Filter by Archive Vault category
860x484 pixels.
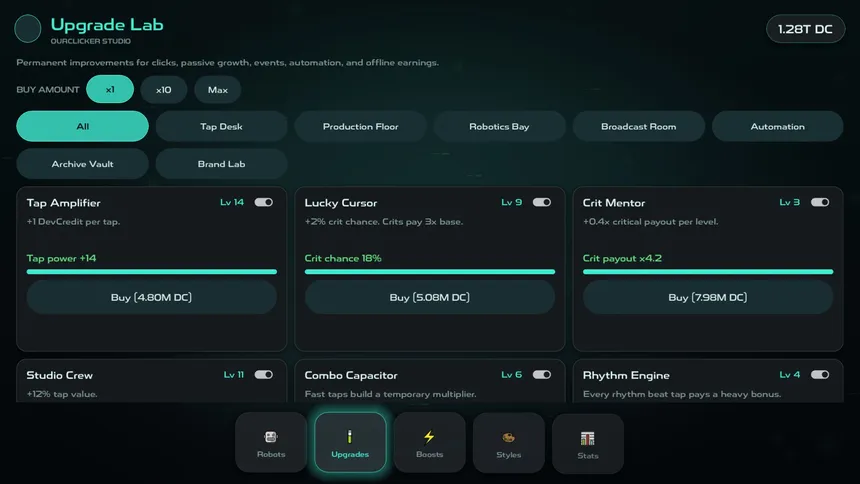82,164
